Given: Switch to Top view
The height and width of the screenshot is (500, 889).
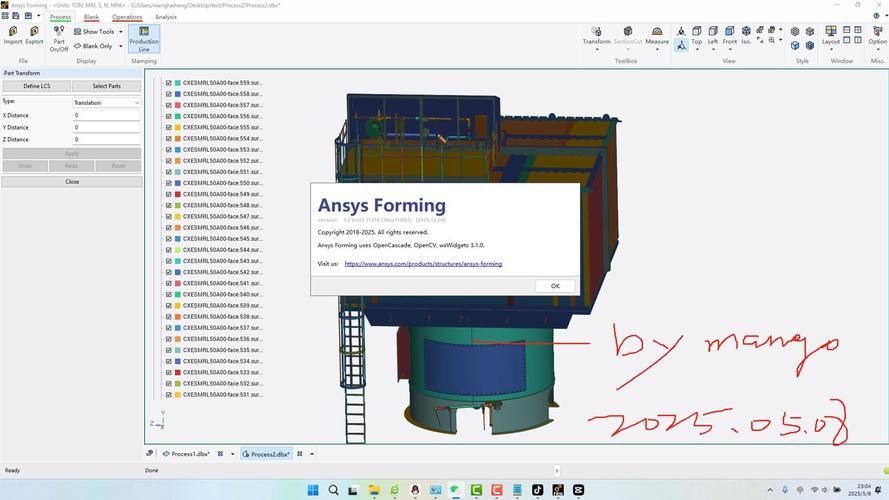Looking at the screenshot, I should [x=697, y=35].
